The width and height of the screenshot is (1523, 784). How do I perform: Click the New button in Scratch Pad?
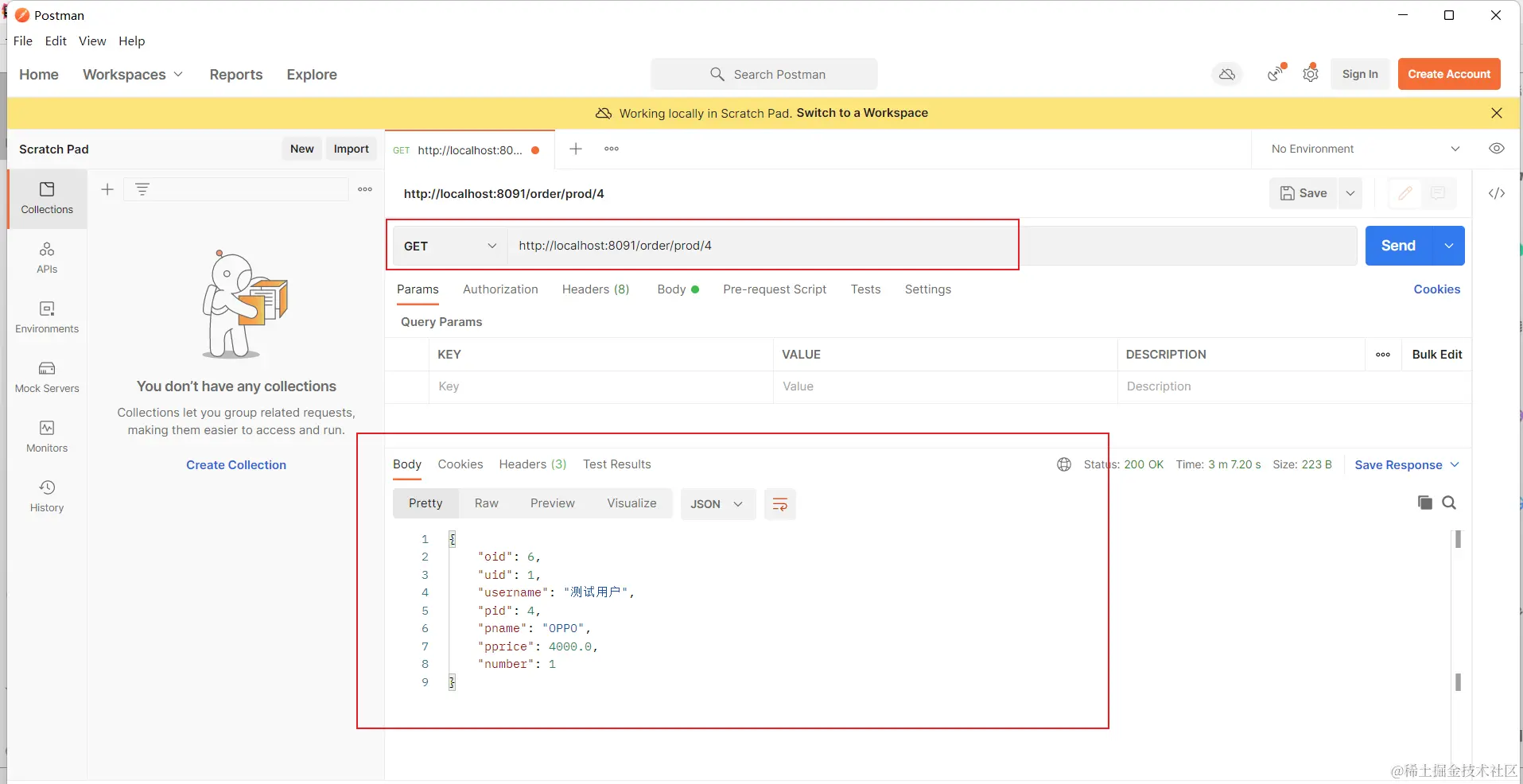pos(302,149)
